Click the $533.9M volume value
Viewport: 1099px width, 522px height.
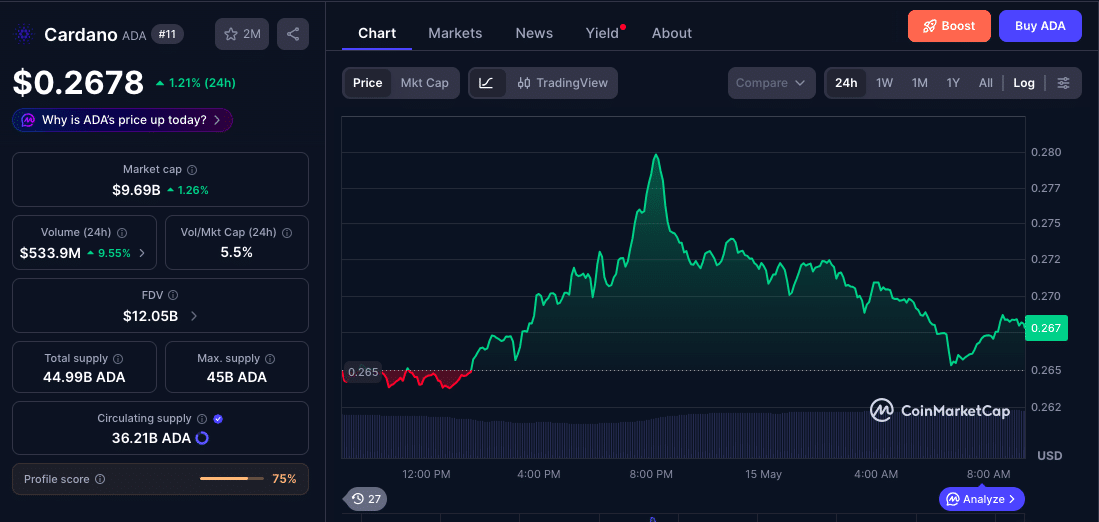(50, 253)
